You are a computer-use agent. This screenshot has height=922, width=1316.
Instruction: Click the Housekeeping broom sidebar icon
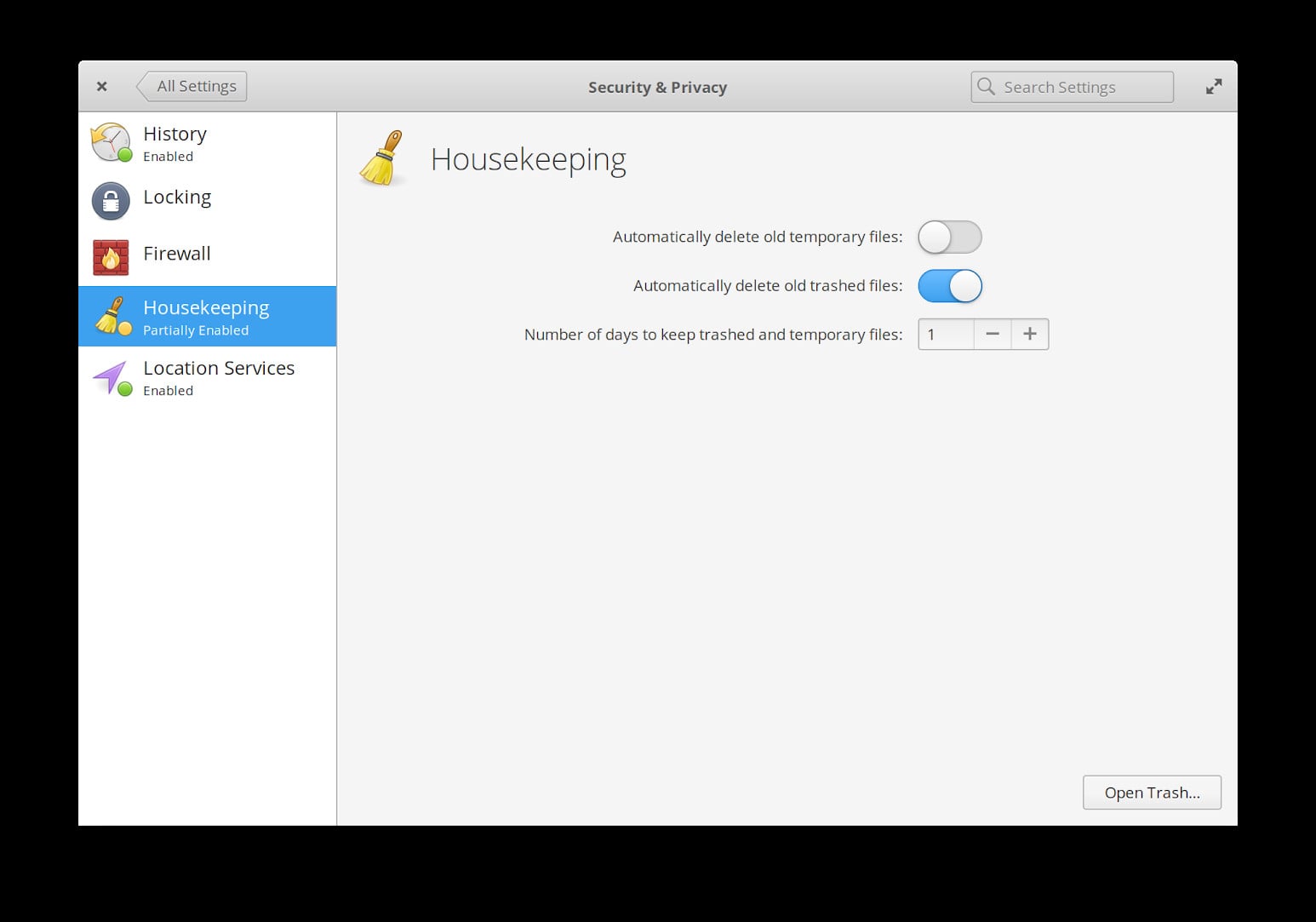112,316
